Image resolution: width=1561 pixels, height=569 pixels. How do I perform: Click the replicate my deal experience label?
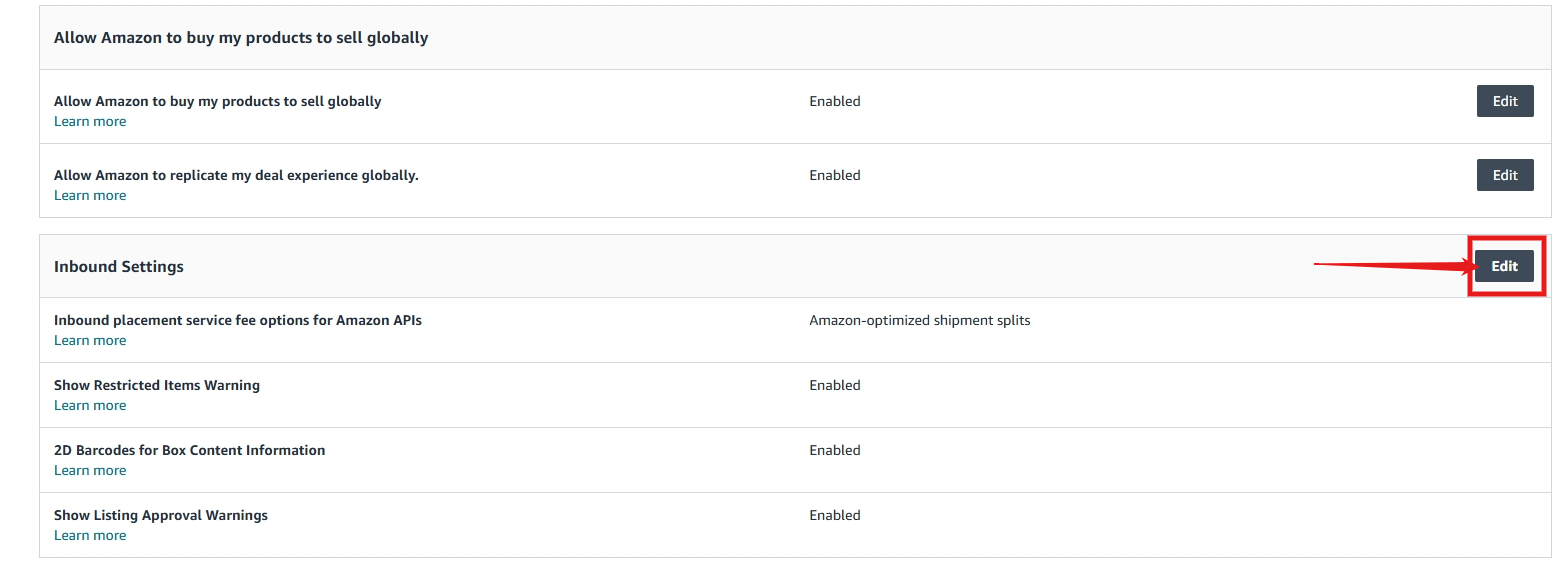[236, 175]
